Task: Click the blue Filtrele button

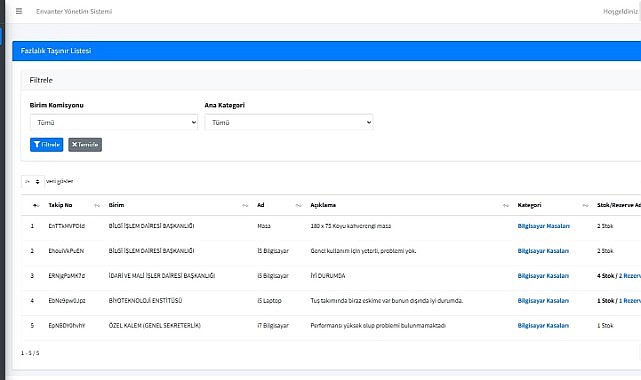Action: [47, 145]
